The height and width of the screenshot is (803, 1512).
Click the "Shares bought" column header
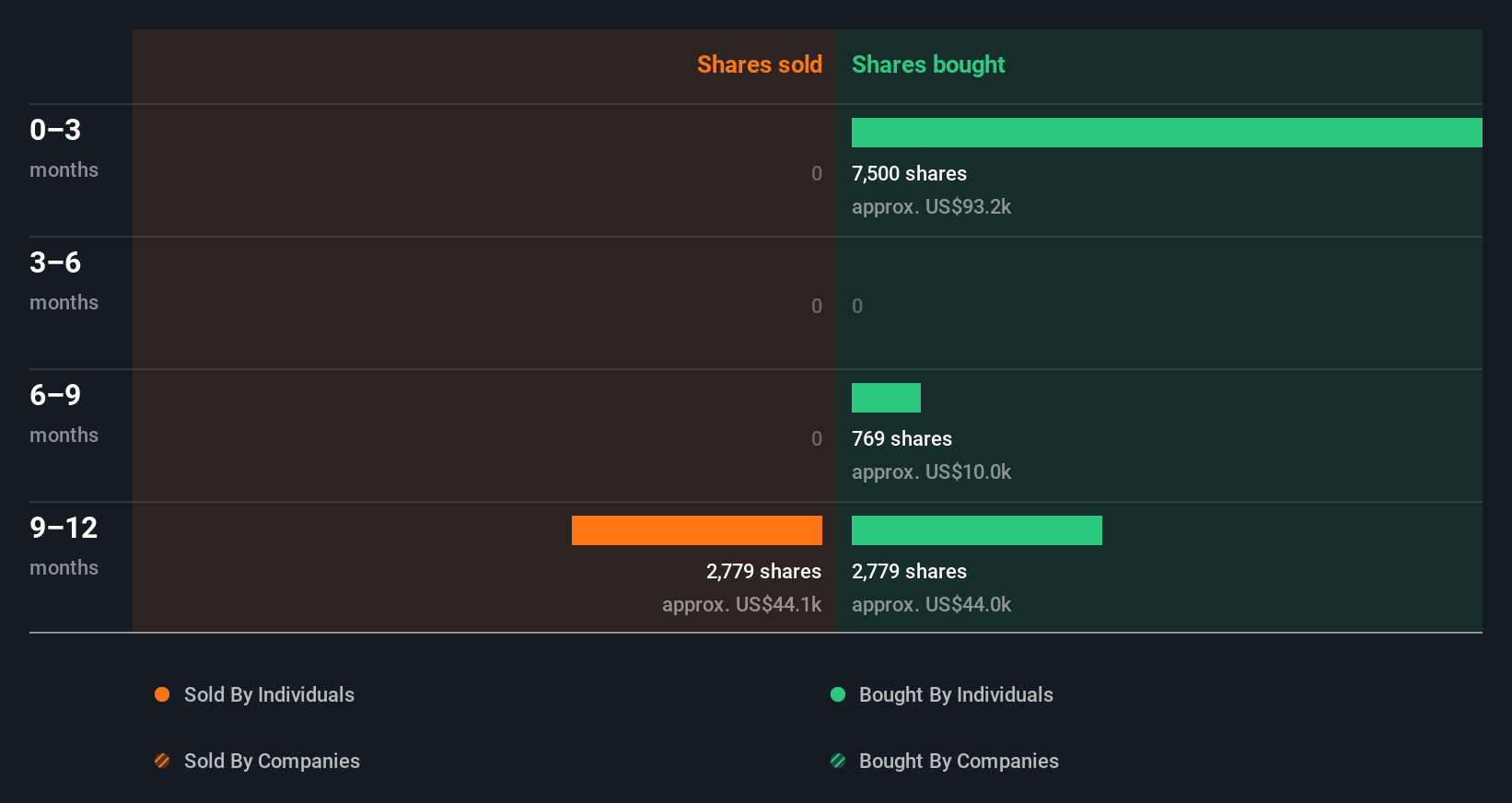click(928, 64)
